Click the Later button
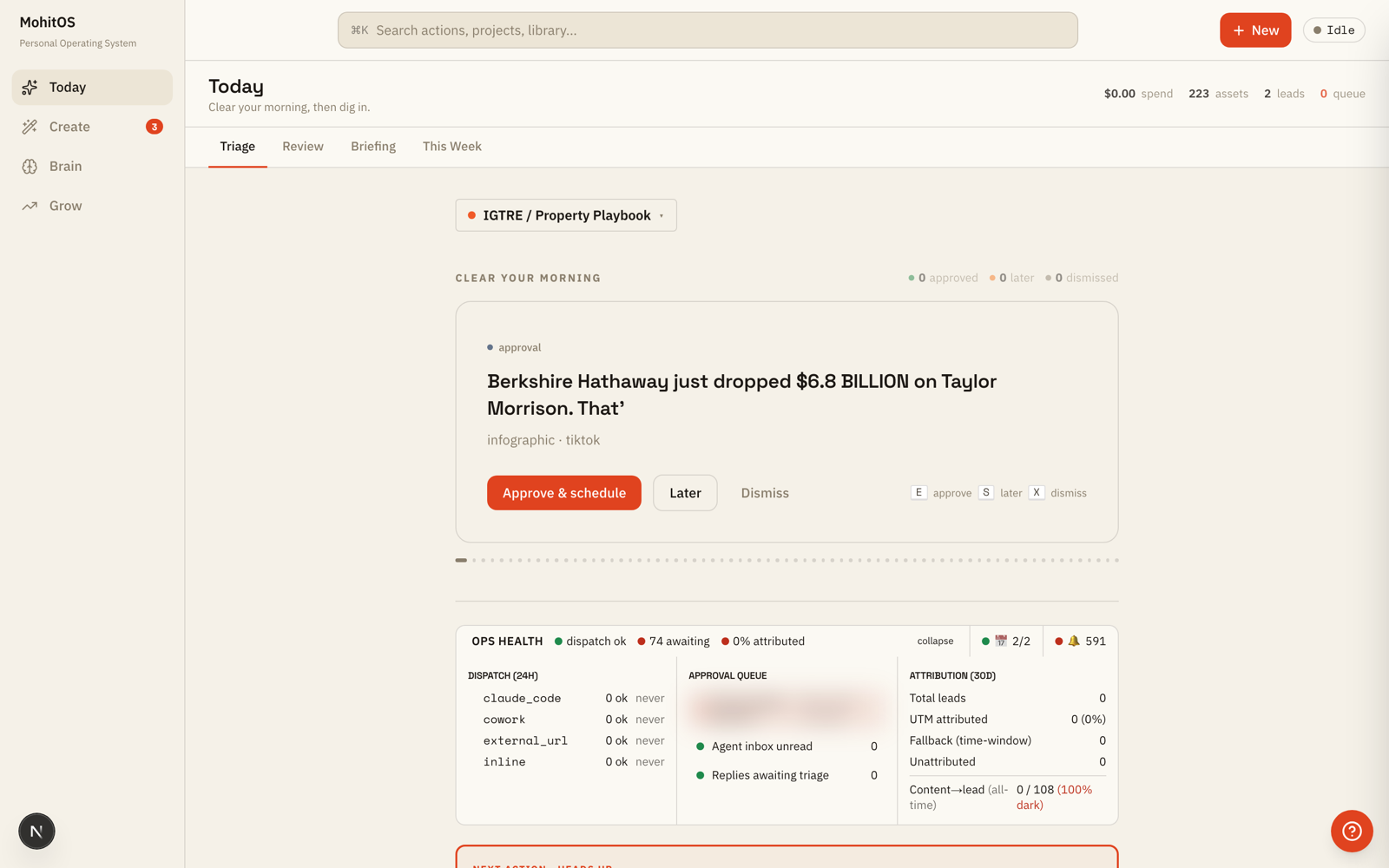The height and width of the screenshot is (868, 1389). point(685,493)
